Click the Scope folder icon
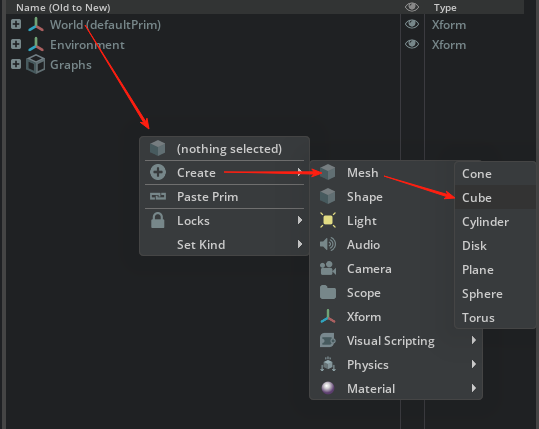Viewport: 539px width, 429px height. tap(328, 293)
